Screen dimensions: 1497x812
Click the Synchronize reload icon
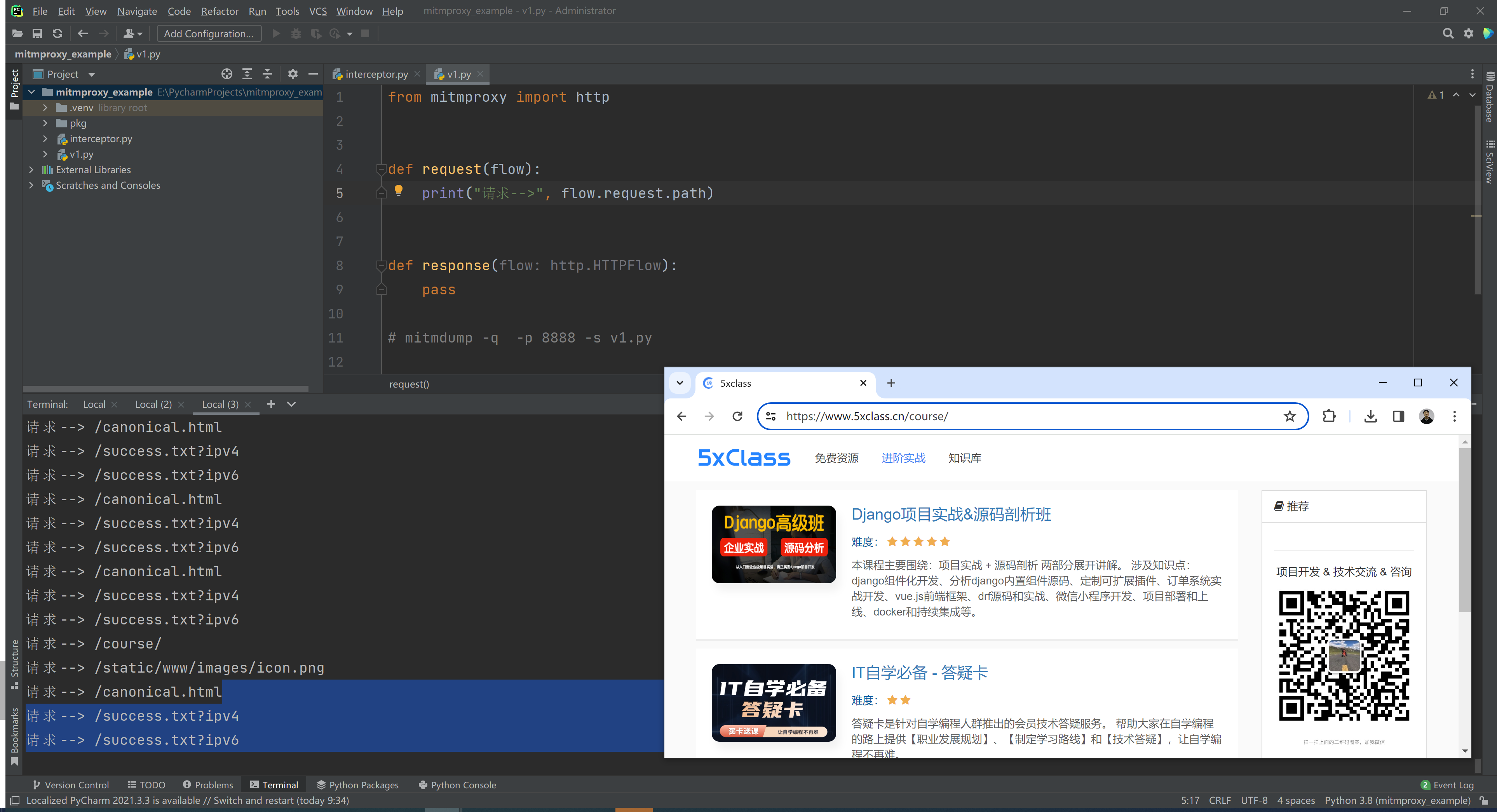57,34
